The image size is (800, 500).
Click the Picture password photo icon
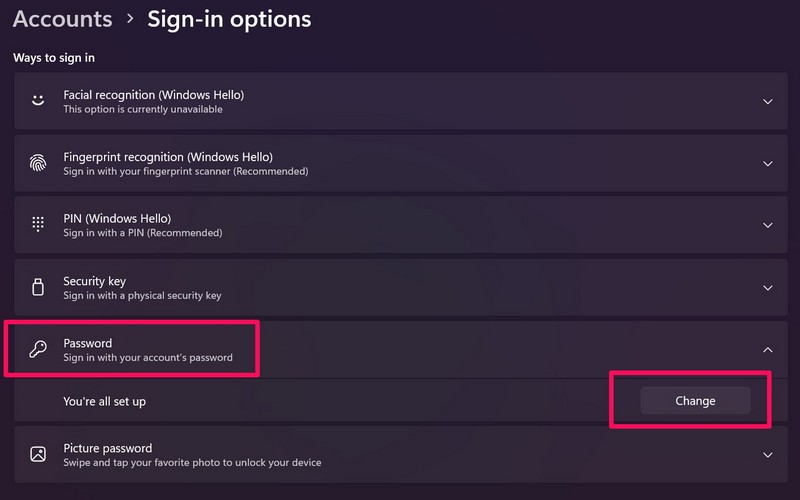coord(38,454)
